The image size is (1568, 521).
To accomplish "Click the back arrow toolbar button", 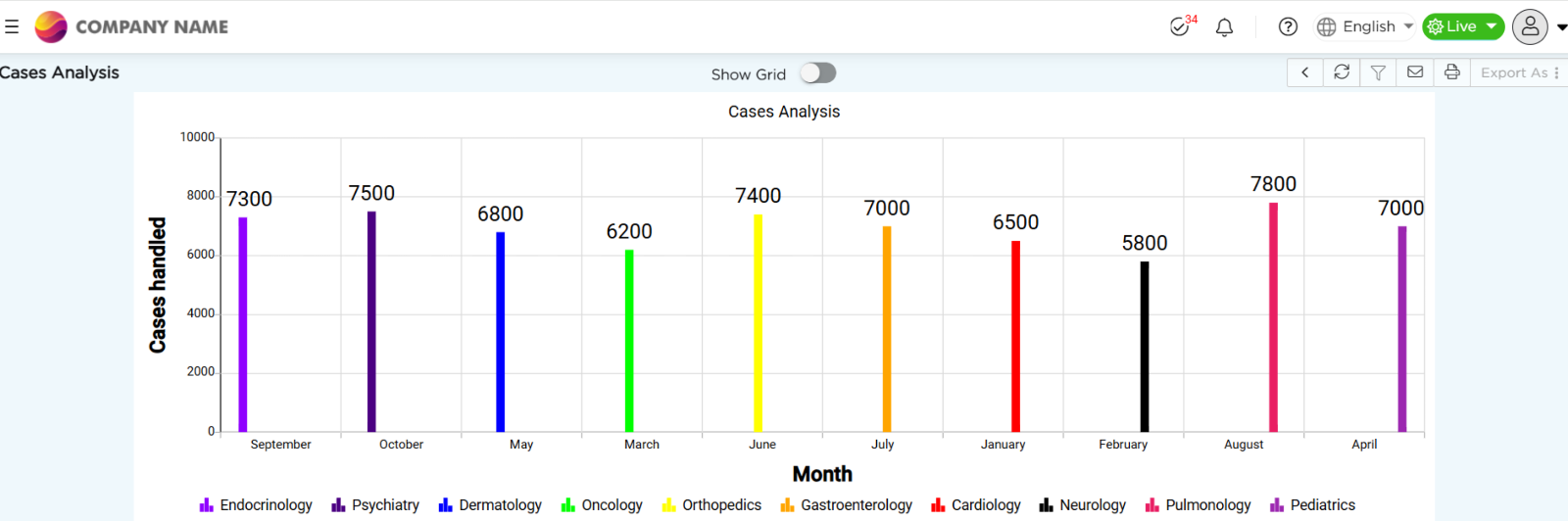I will click(x=1305, y=72).
